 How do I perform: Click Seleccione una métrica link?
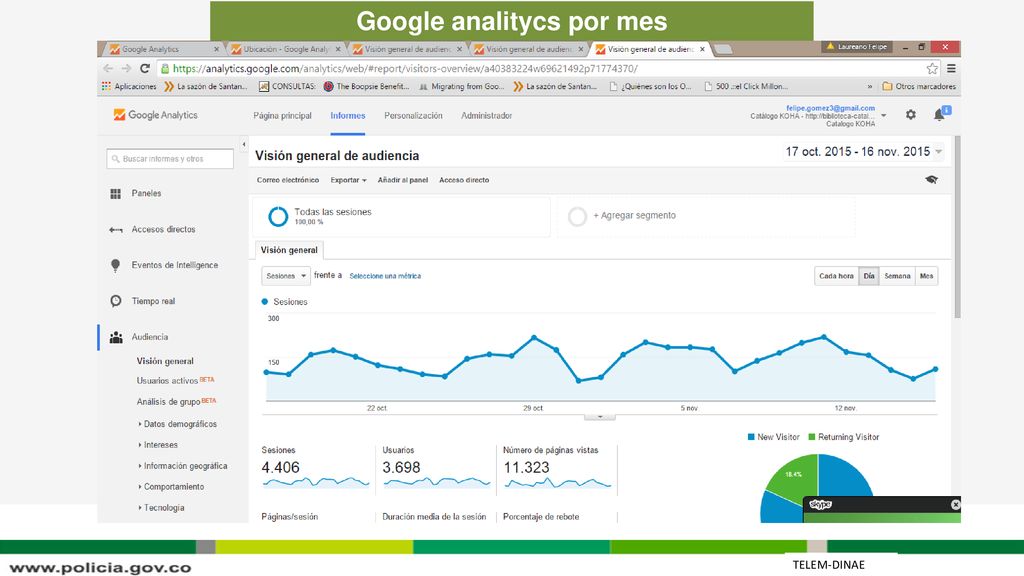click(385, 276)
